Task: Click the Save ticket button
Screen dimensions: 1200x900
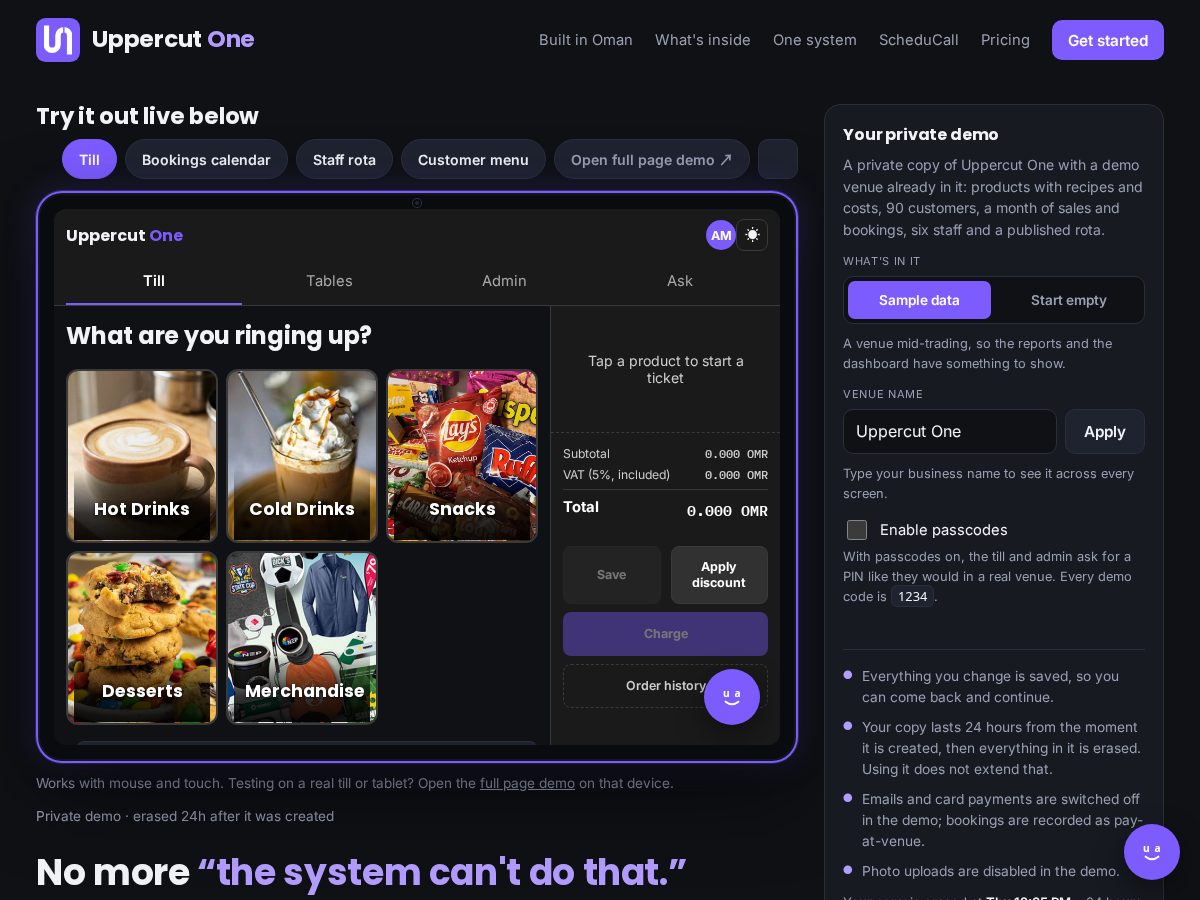Action: pyautogui.click(x=612, y=575)
